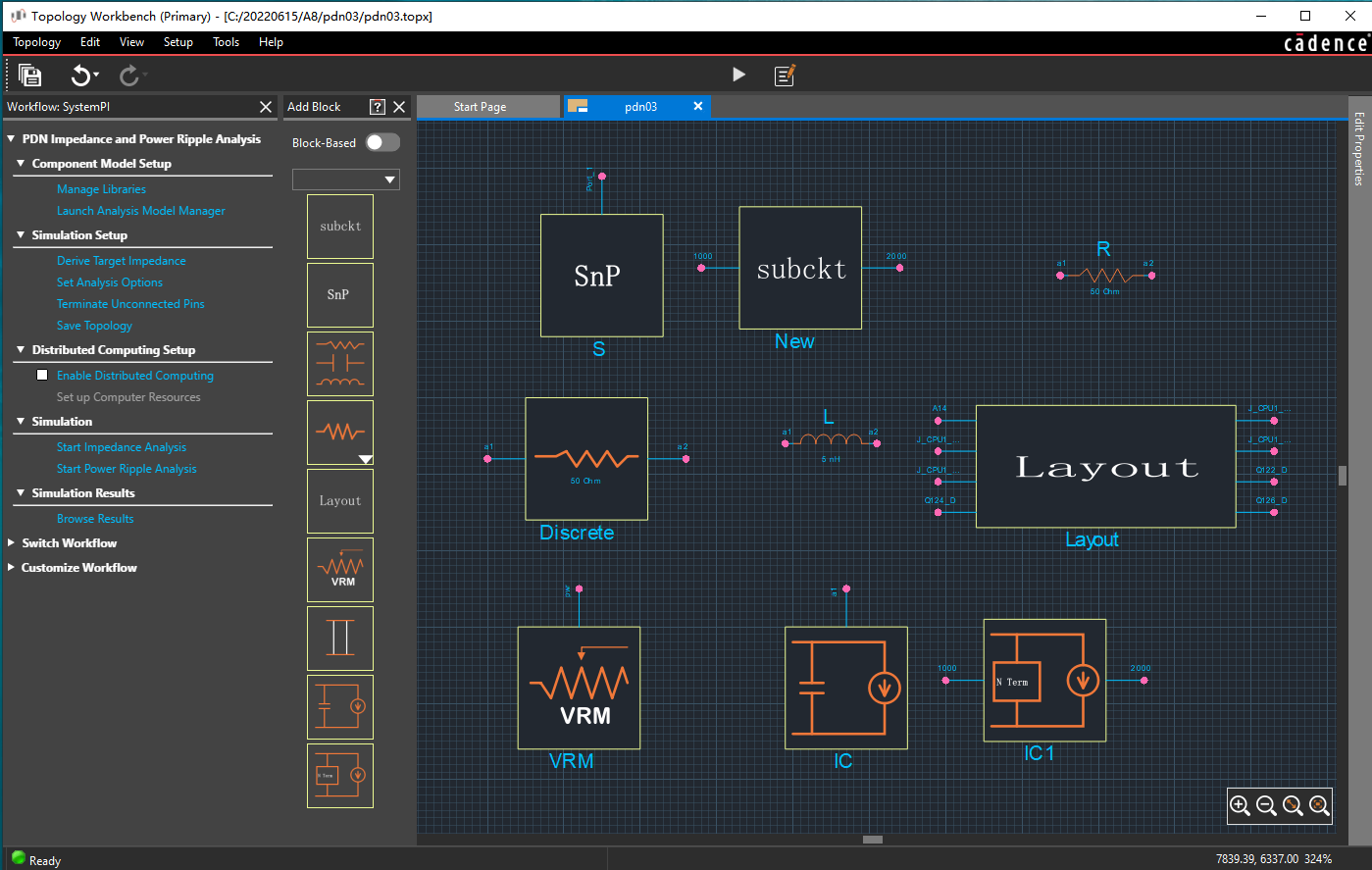
Task: Select the Layout block in palette
Action: click(340, 501)
